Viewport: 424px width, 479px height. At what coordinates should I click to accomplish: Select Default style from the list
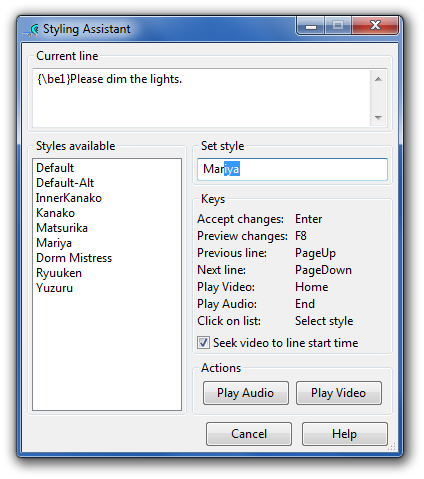[x=55, y=168]
